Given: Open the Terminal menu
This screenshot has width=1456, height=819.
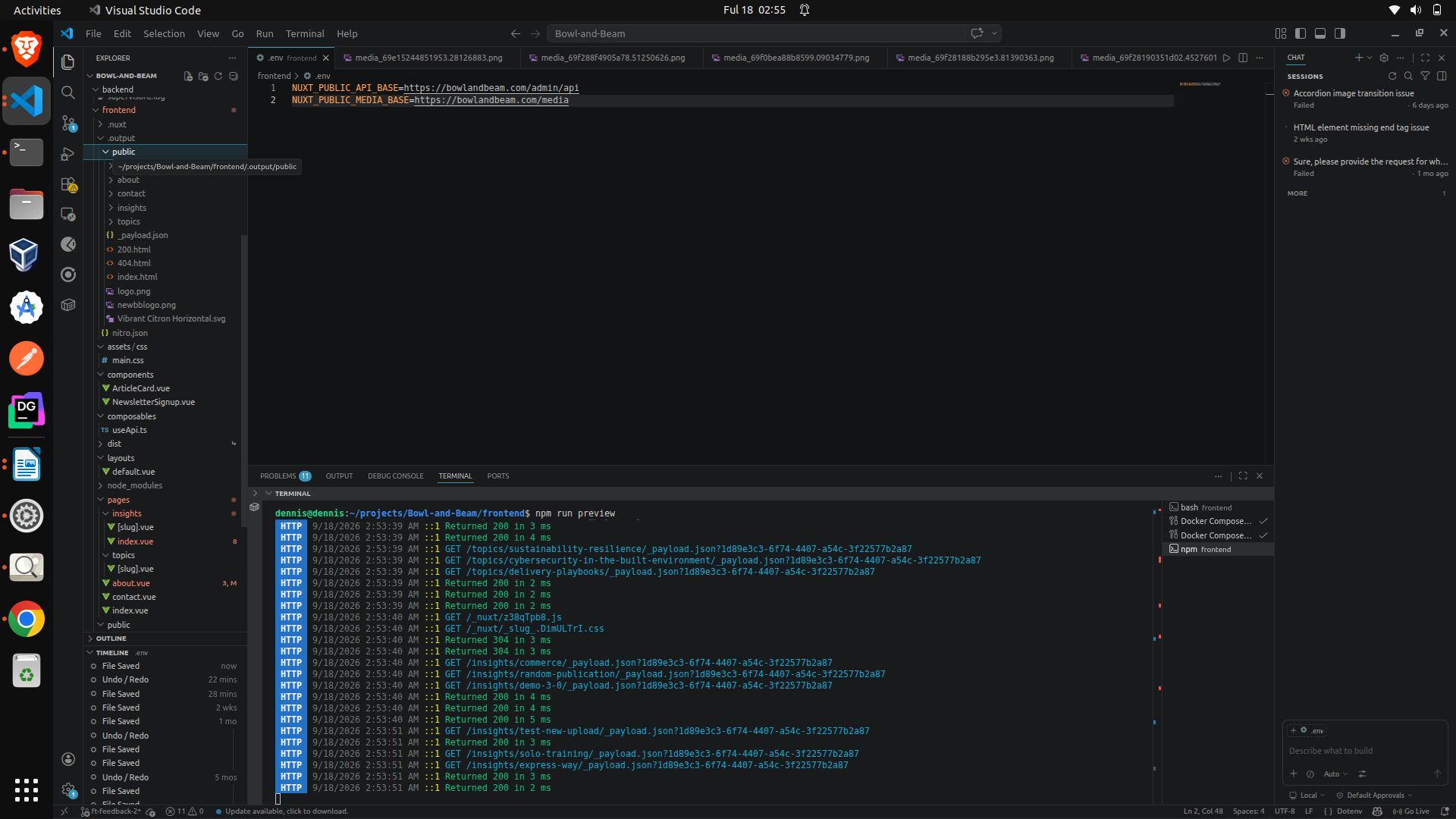Looking at the screenshot, I should [x=305, y=33].
